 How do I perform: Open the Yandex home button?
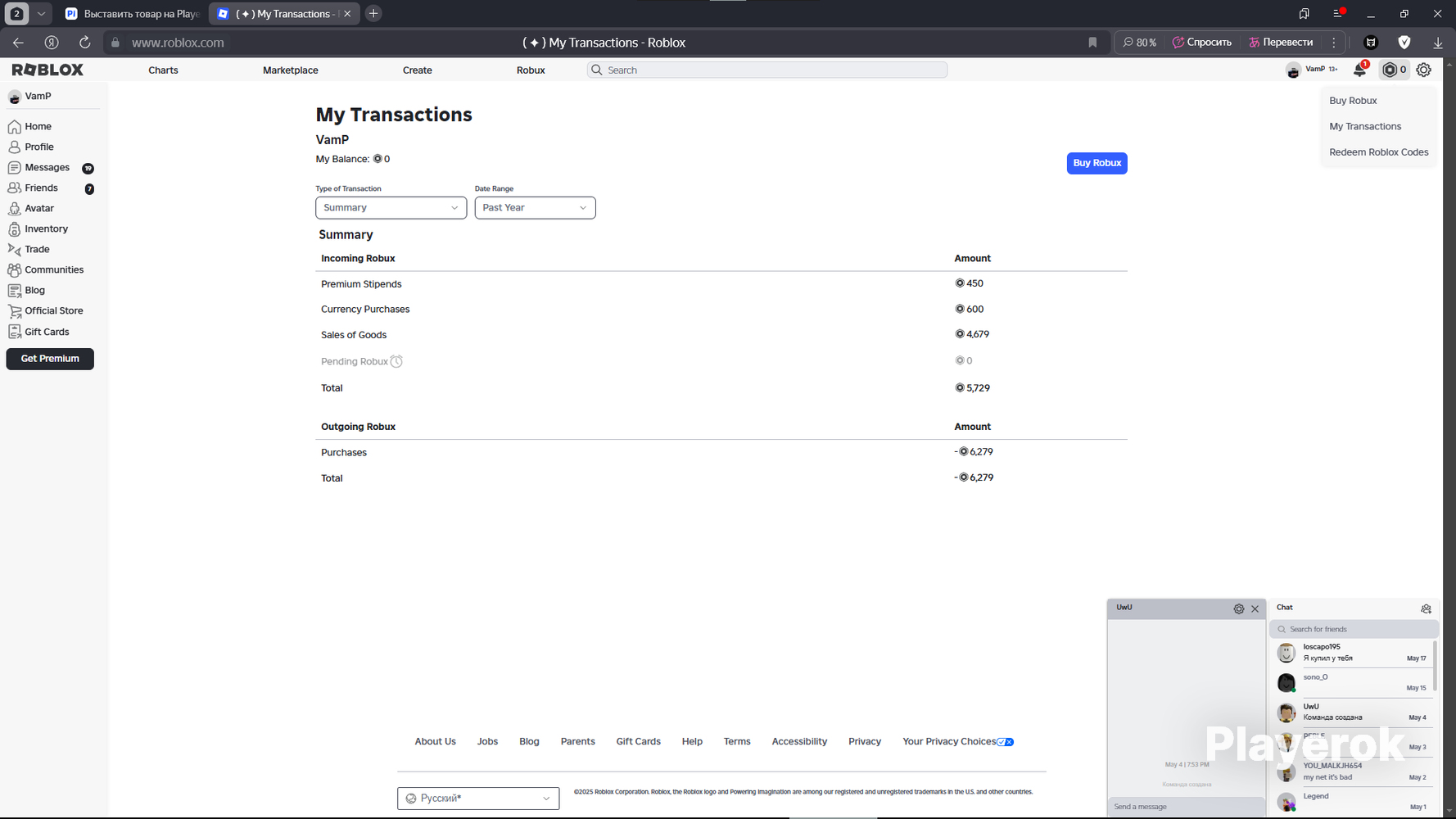tap(52, 43)
